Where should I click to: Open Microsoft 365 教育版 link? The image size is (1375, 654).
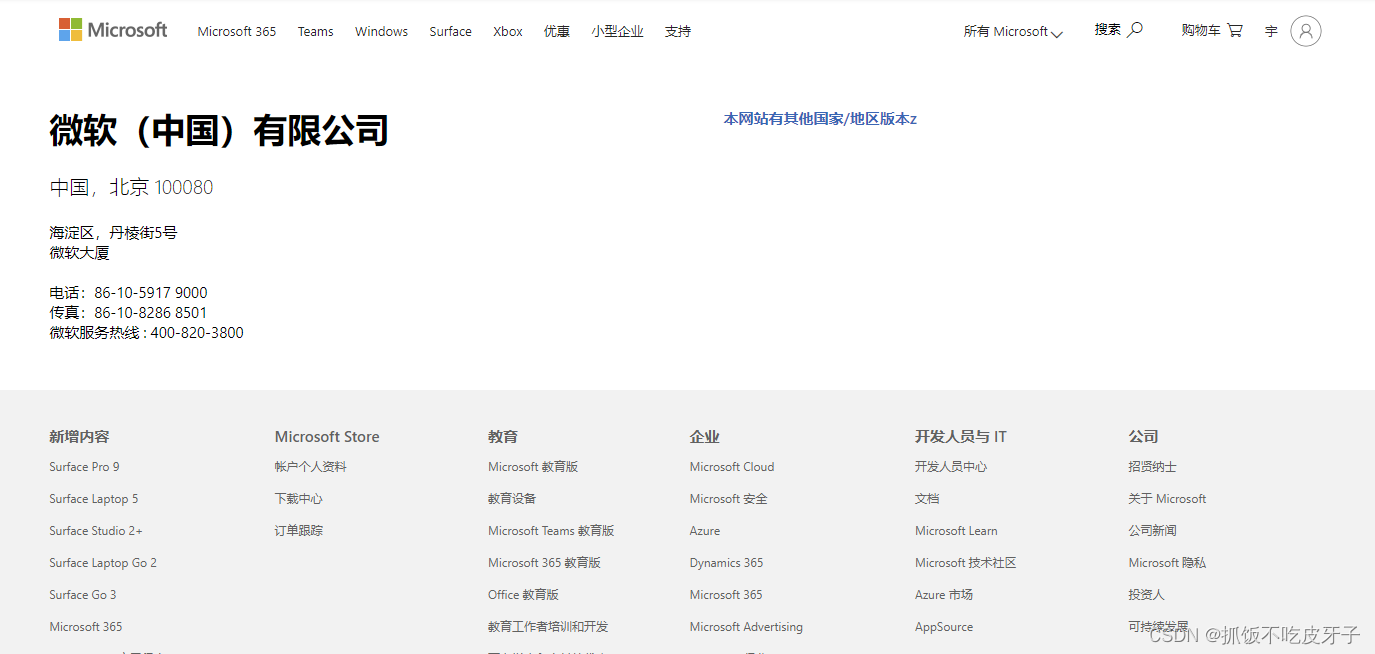pos(544,563)
